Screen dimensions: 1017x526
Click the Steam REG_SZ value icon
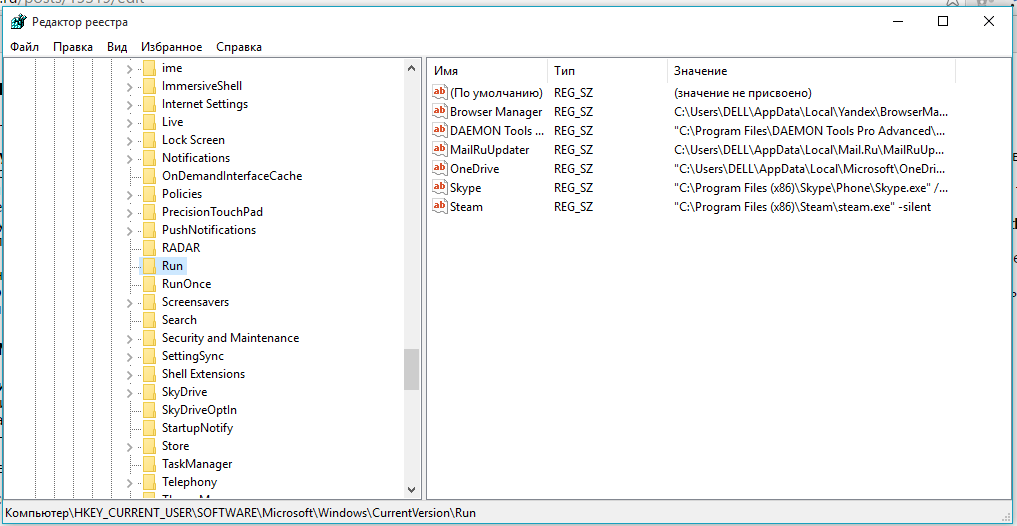coord(439,206)
